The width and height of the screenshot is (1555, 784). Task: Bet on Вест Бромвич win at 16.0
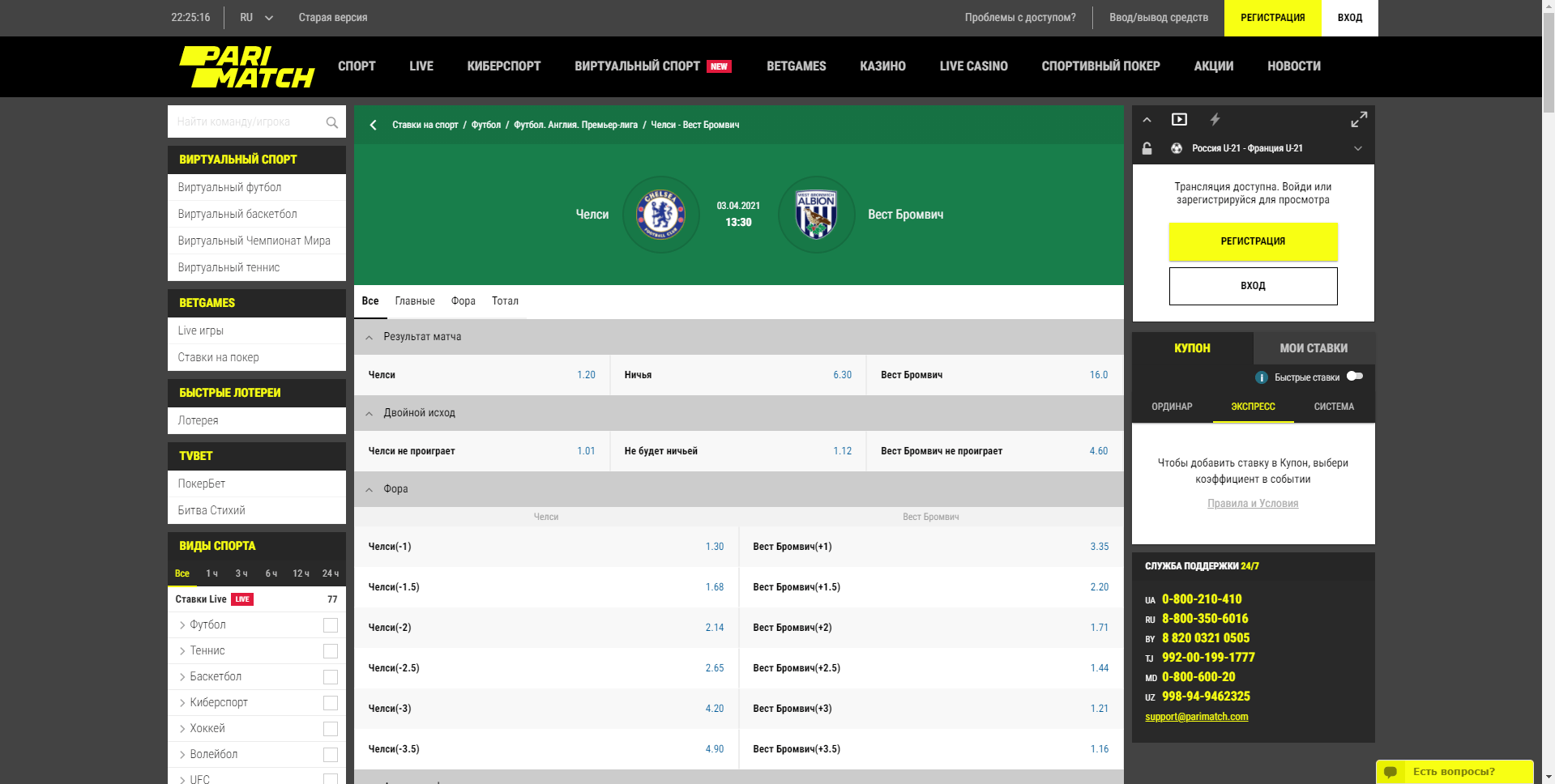994,375
